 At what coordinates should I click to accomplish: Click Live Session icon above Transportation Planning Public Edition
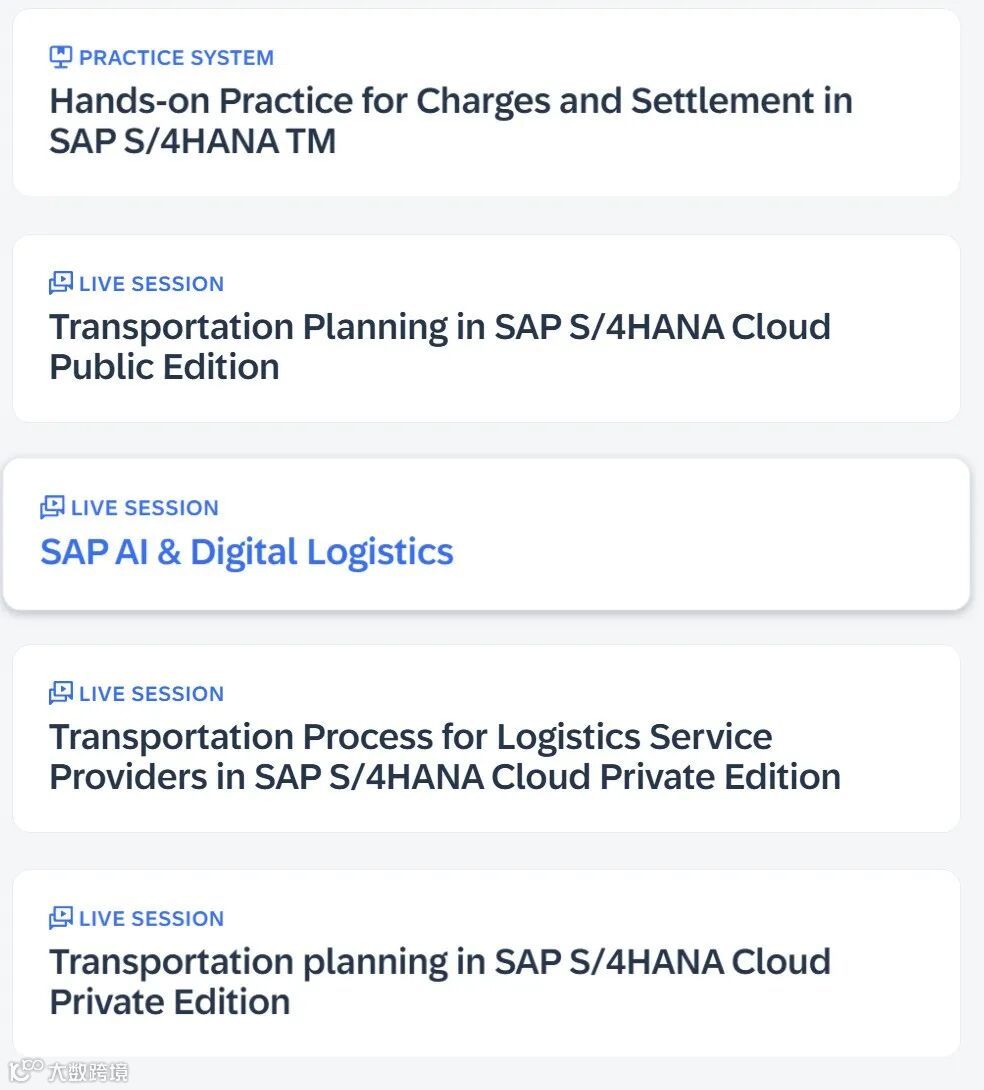tap(61, 283)
